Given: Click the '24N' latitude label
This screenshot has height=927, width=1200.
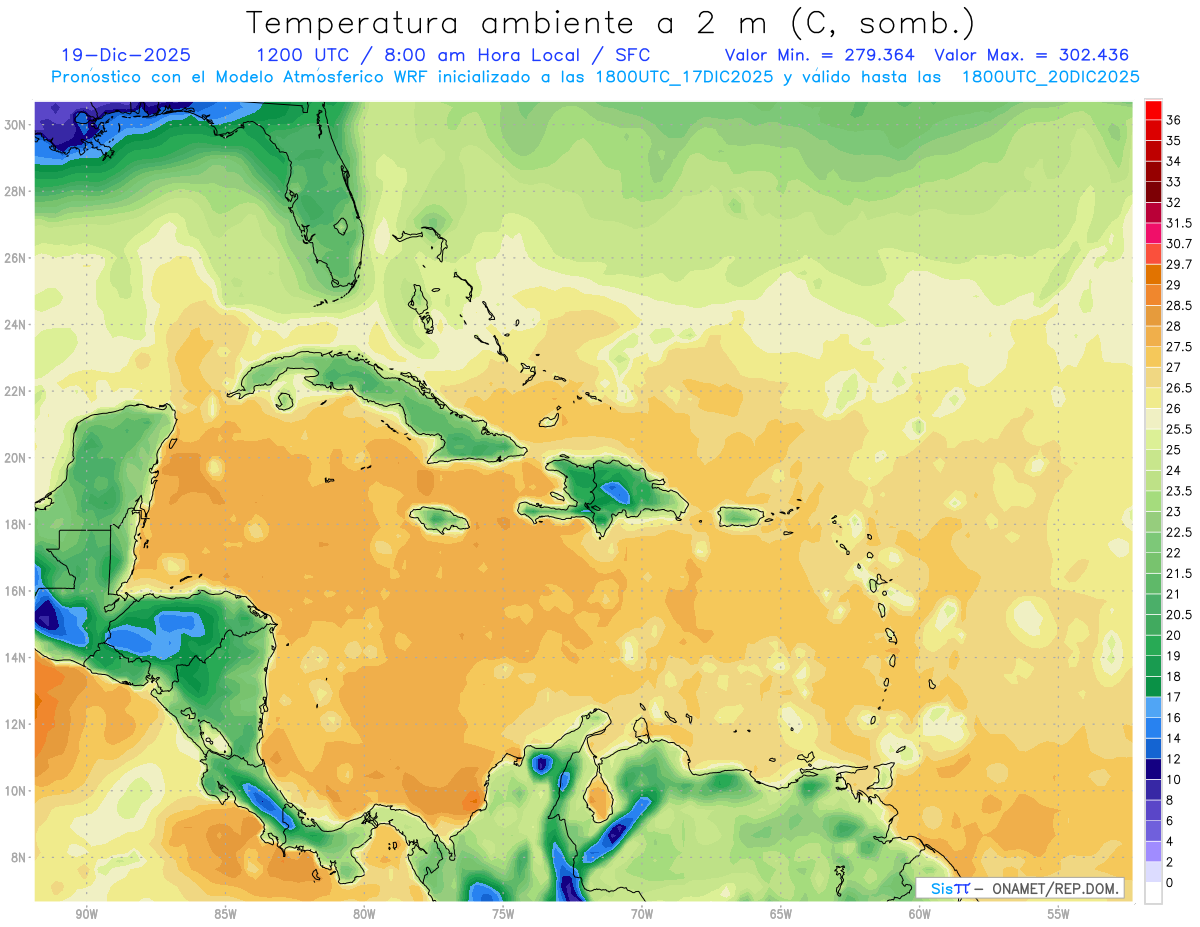Looking at the screenshot, I should pyautogui.click(x=16, y=324).
